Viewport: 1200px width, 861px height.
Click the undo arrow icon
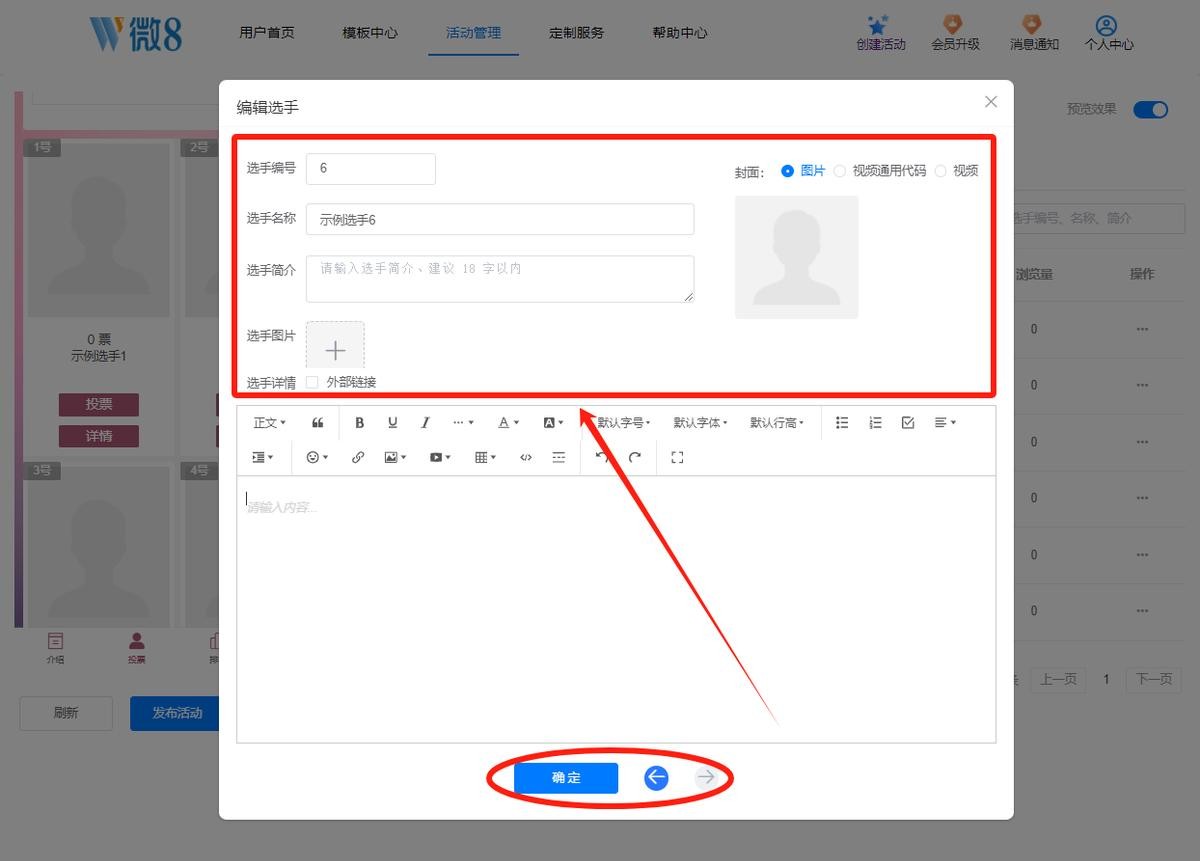(601, 457)
